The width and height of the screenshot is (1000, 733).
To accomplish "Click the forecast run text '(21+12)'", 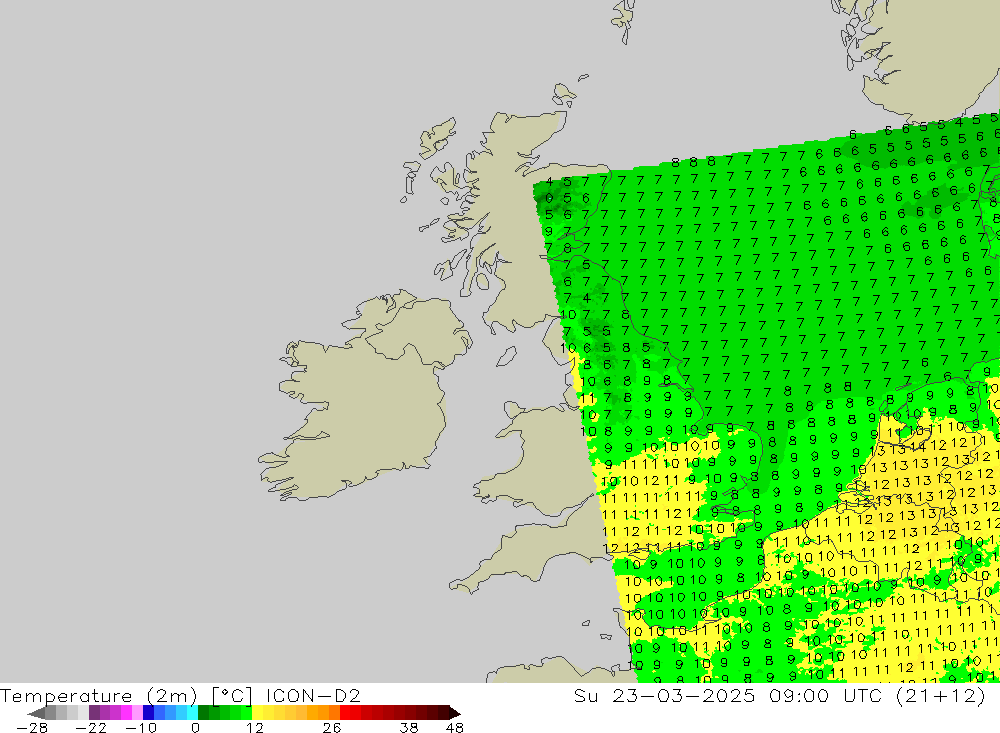I will [941, 695].
